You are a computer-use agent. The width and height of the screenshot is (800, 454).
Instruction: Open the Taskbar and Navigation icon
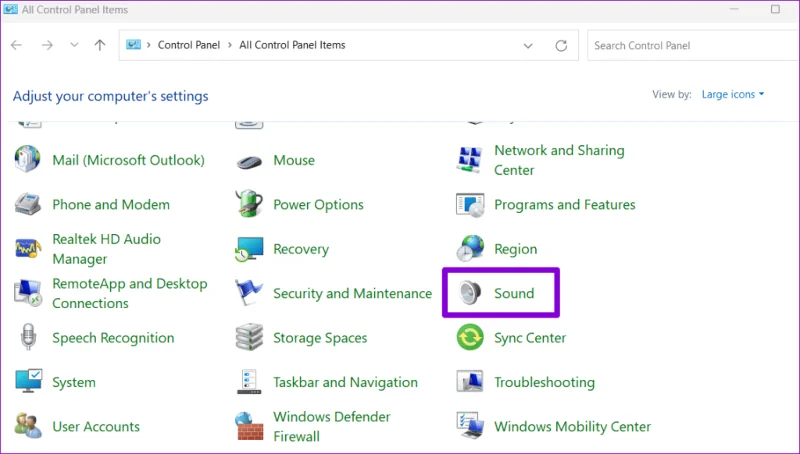point(249,381)
